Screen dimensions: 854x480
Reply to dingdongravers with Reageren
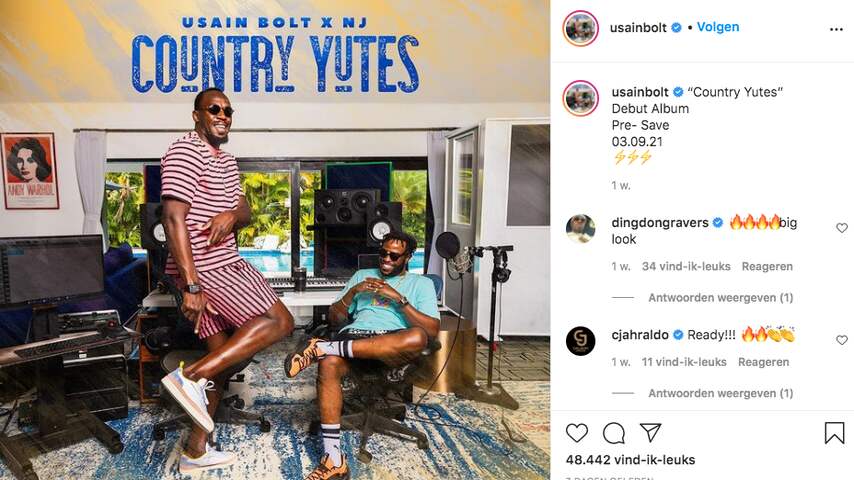[x=767, y=266]
